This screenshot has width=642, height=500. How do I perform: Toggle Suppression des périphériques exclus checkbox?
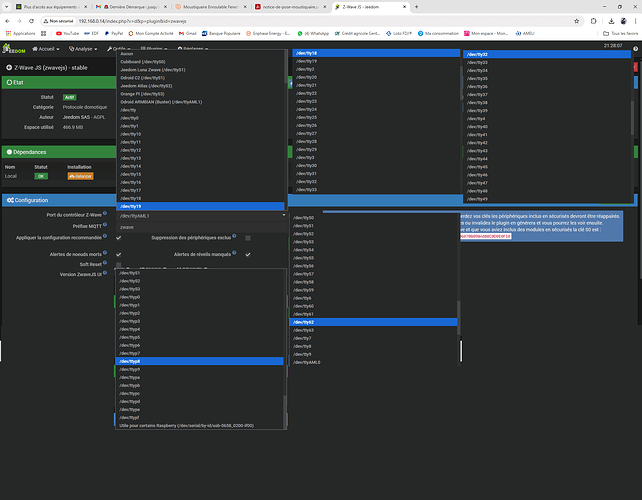click(x=248, y=238)
